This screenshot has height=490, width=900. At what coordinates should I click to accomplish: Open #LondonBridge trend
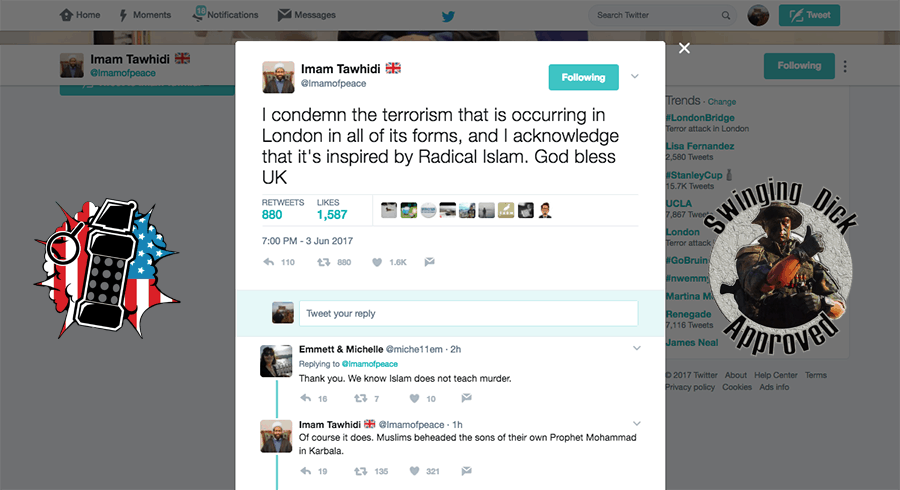[700, 118]
